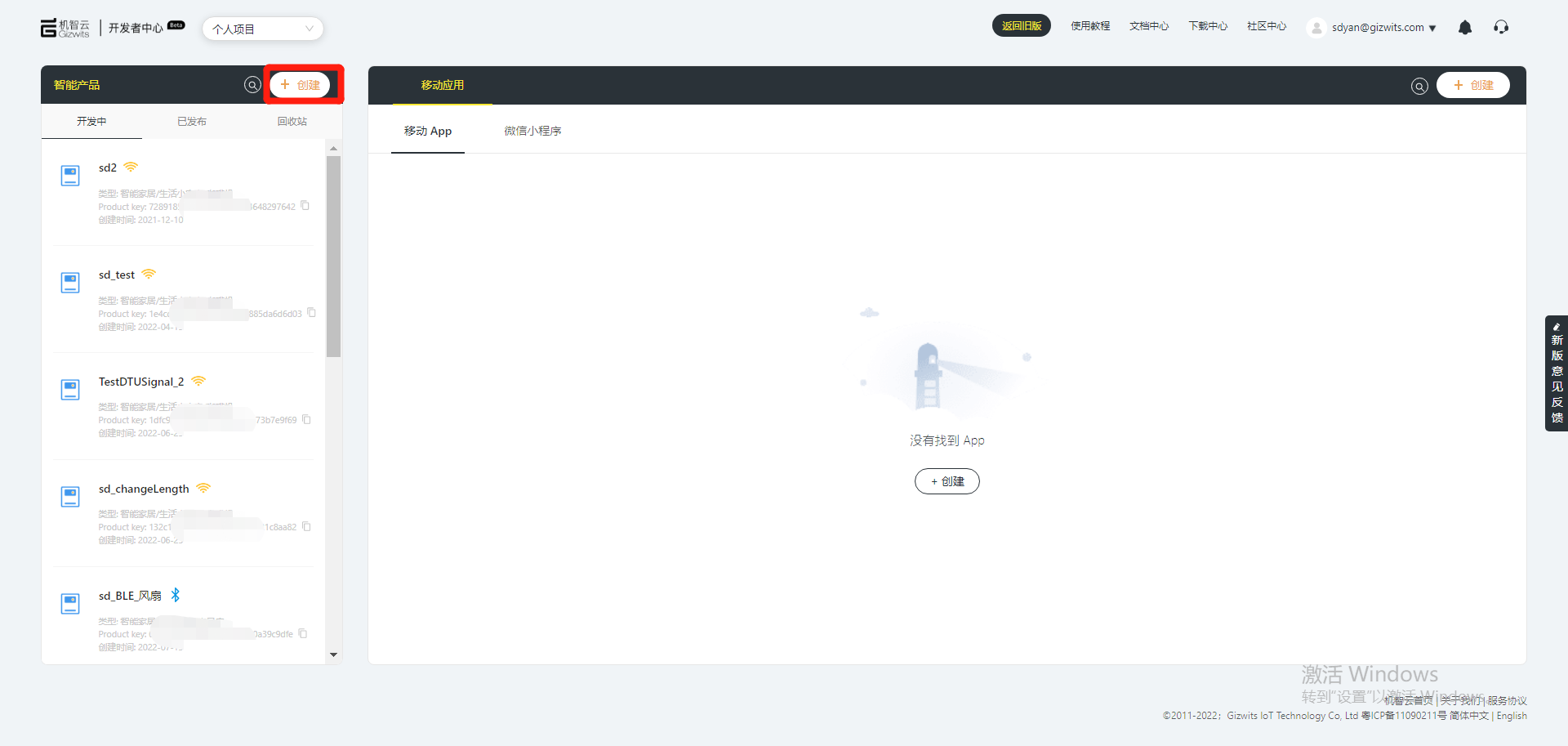The image size is (1568, 746).
Task: Click product list scrollbar down arrow
Action: click(x=333, y=654)
